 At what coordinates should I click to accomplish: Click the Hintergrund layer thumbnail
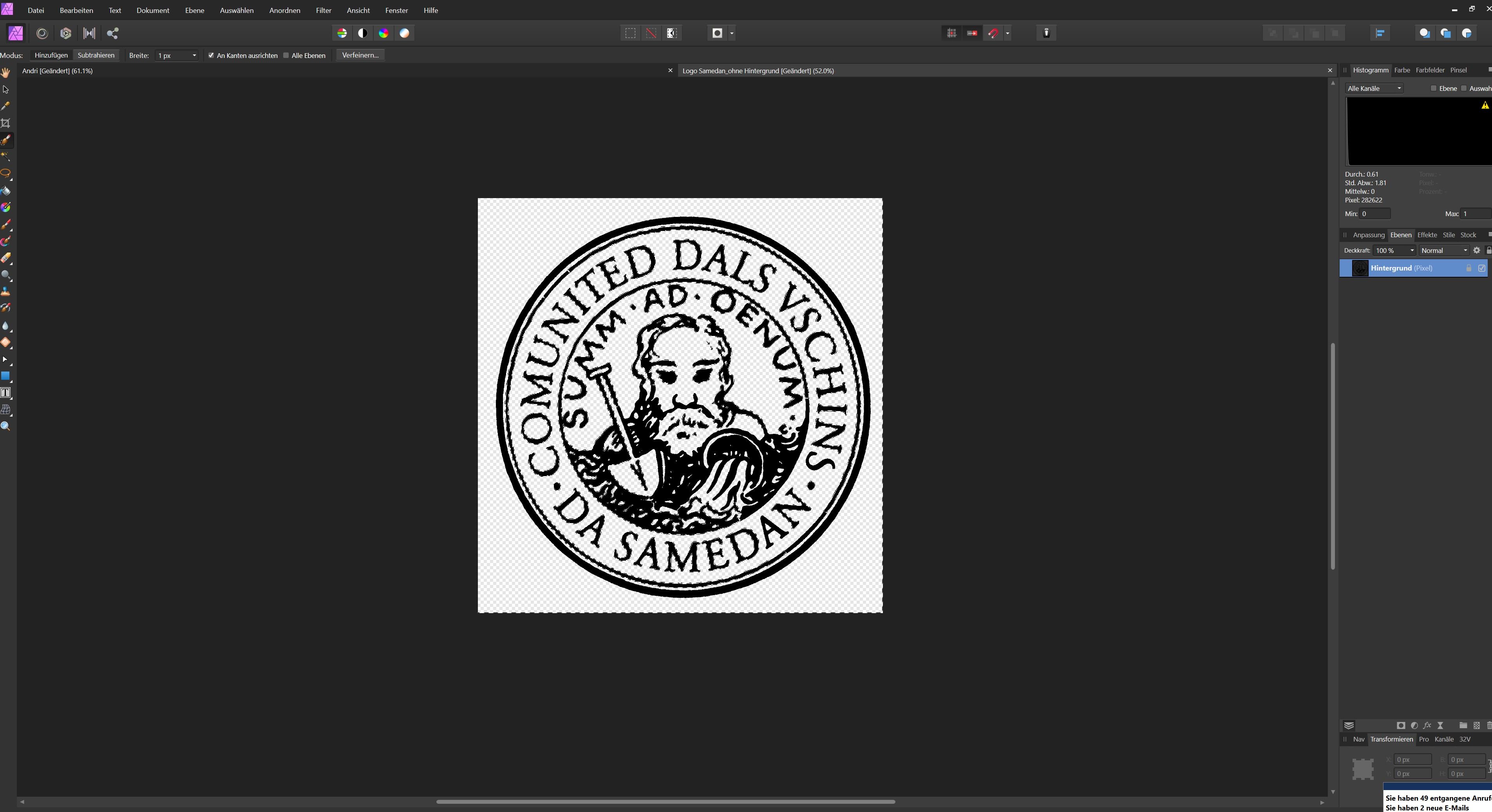click(x=1360, y=268)
